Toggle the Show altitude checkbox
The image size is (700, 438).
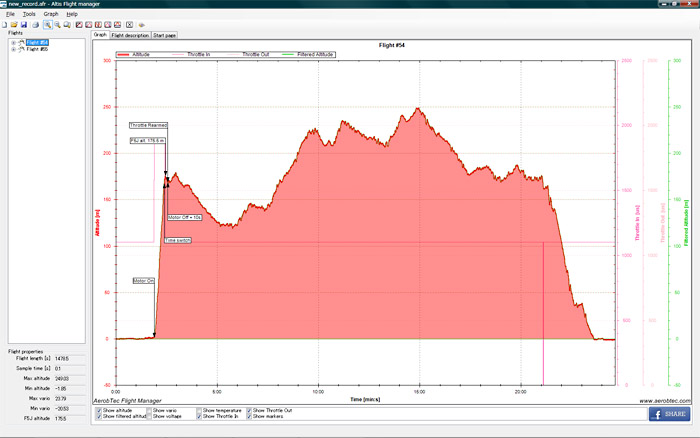coord(99,410)
